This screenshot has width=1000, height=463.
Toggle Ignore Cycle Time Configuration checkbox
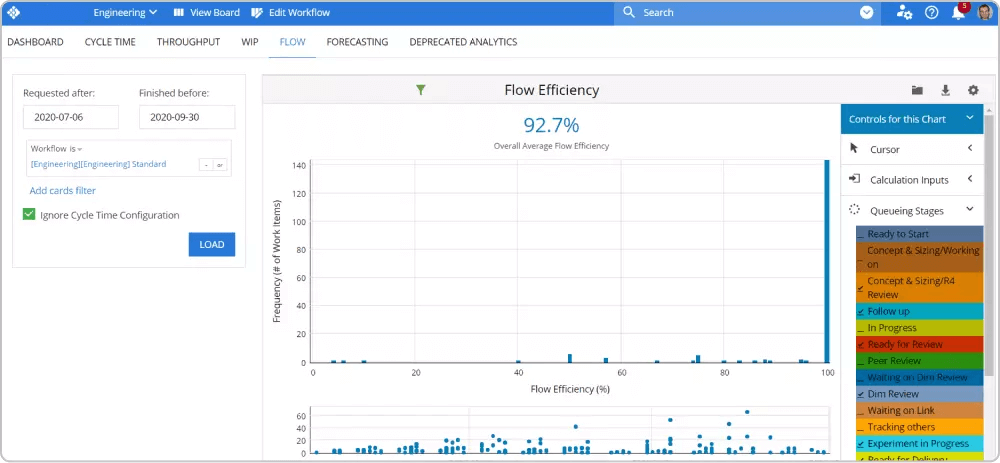(x=29, y=214)
